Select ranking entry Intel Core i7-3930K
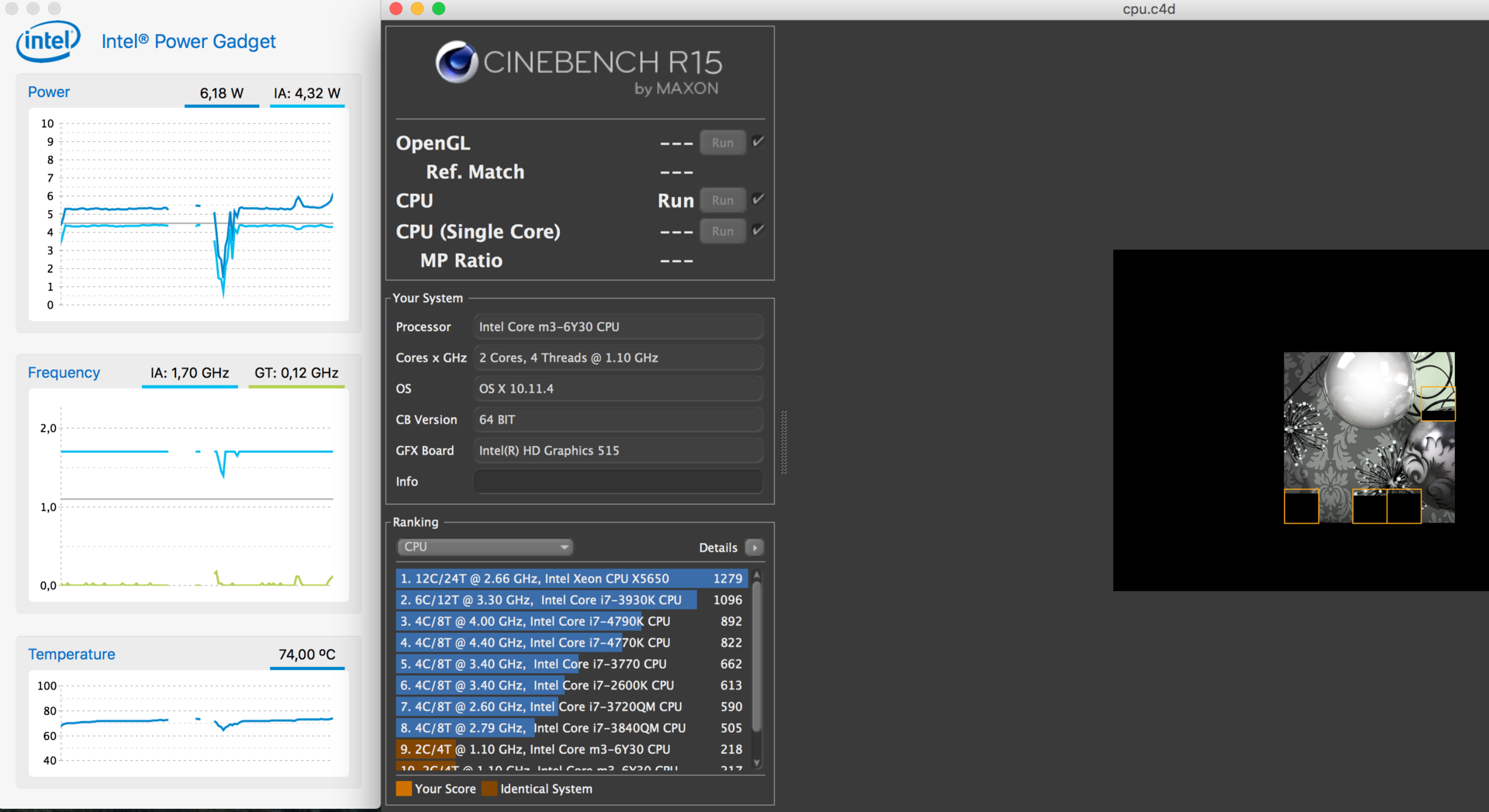The height and width of the screenshot is (812, 1489). click(x=572, y=599)
